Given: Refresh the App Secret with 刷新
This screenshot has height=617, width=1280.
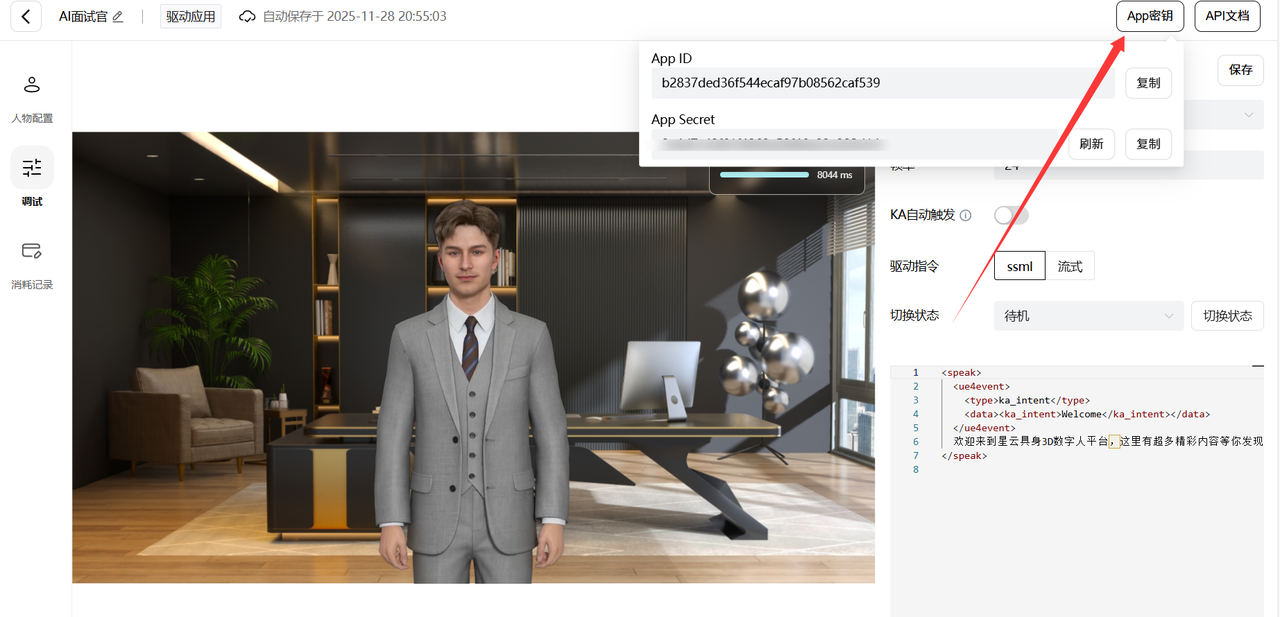Looking at the screenshot, I should tap(1091, 144).
